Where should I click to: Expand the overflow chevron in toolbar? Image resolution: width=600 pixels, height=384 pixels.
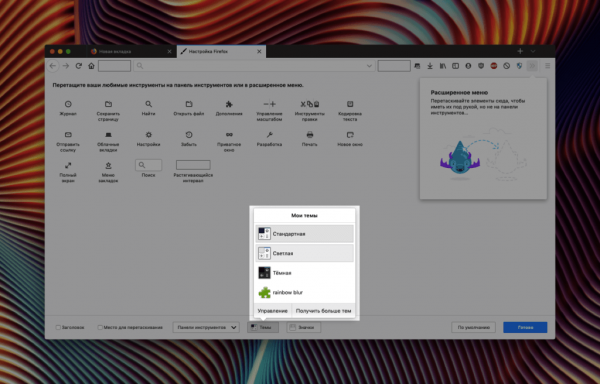(532, 66)
